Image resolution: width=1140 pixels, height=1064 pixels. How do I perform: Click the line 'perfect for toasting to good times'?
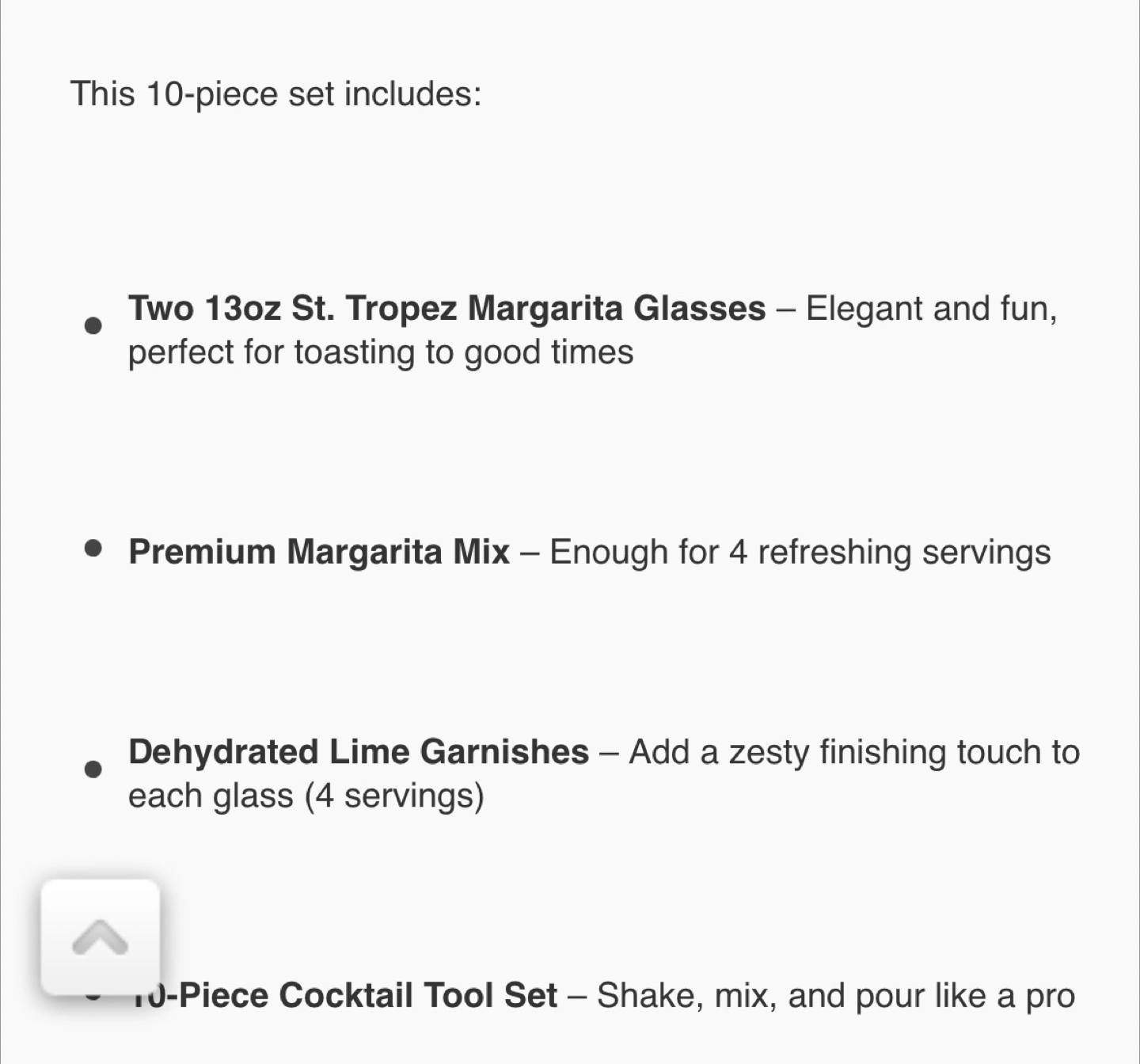381,352
